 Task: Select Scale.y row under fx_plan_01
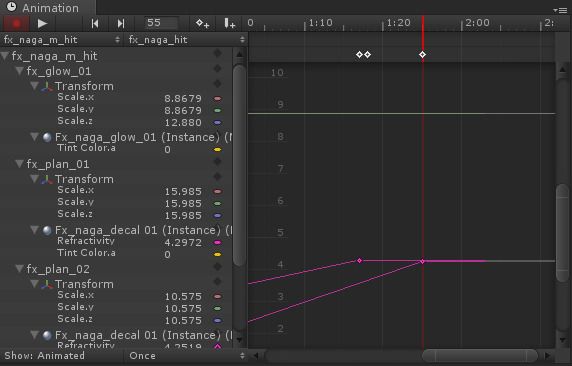pyautogui.click(x=116, y=203)
